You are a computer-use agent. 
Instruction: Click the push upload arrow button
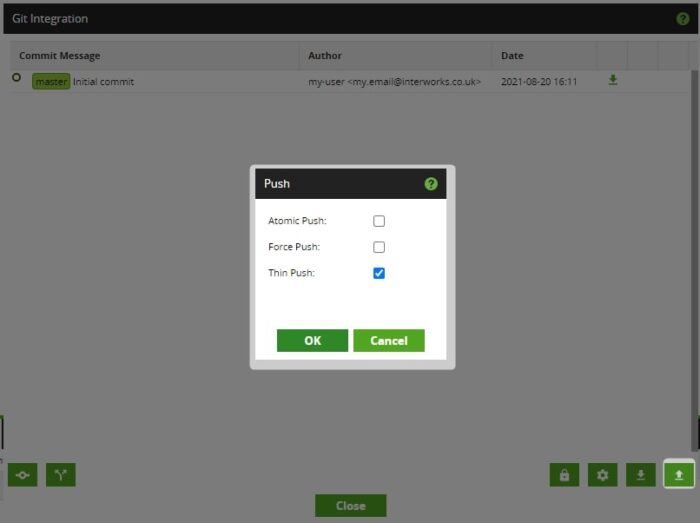tap(679, 475)
